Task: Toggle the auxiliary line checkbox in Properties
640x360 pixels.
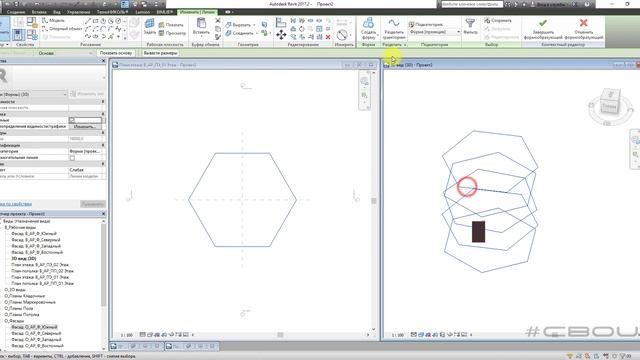Action: coord(72,158)
